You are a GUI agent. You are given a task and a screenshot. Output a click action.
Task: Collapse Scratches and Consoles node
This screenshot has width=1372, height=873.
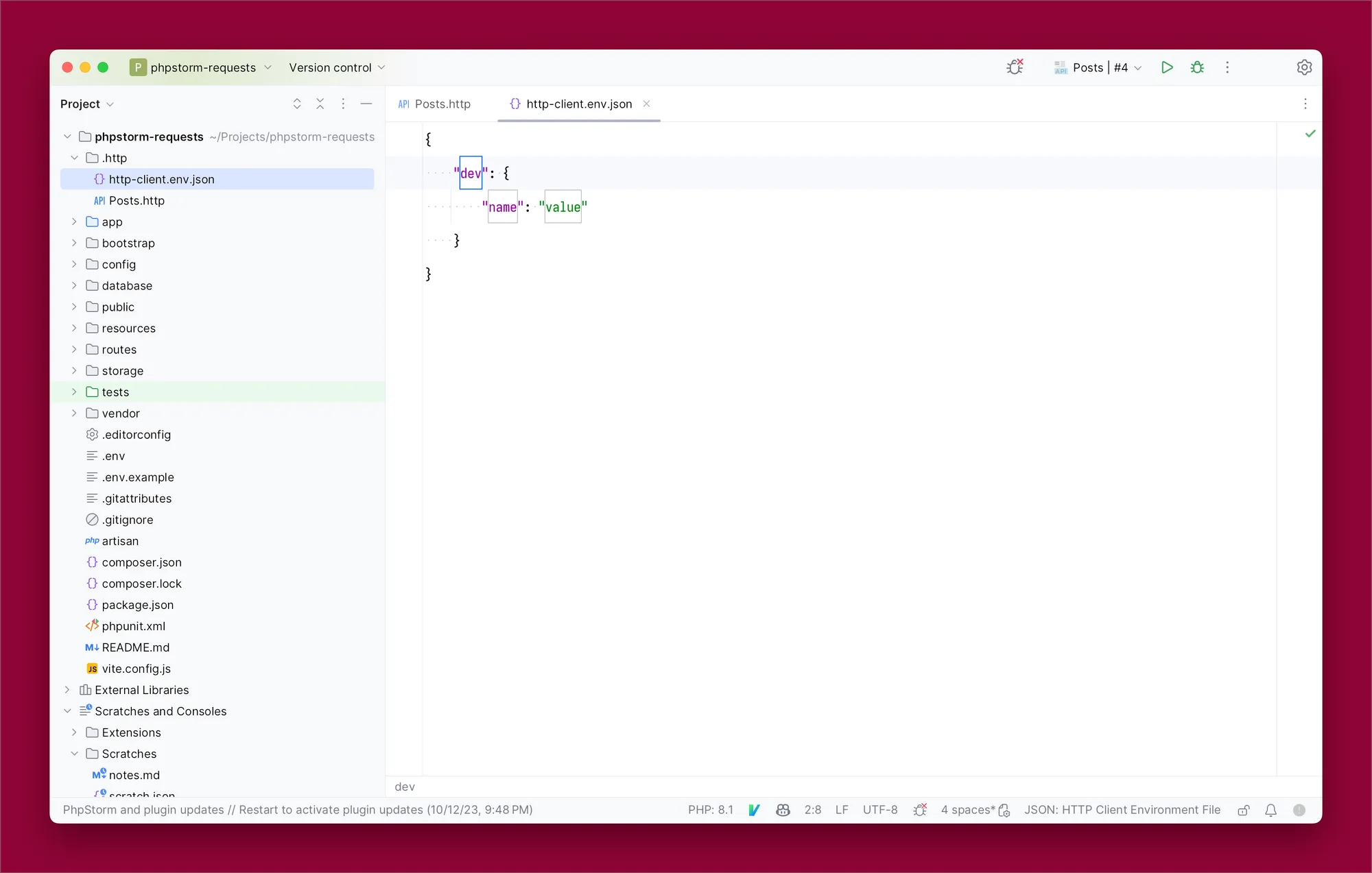67,711
